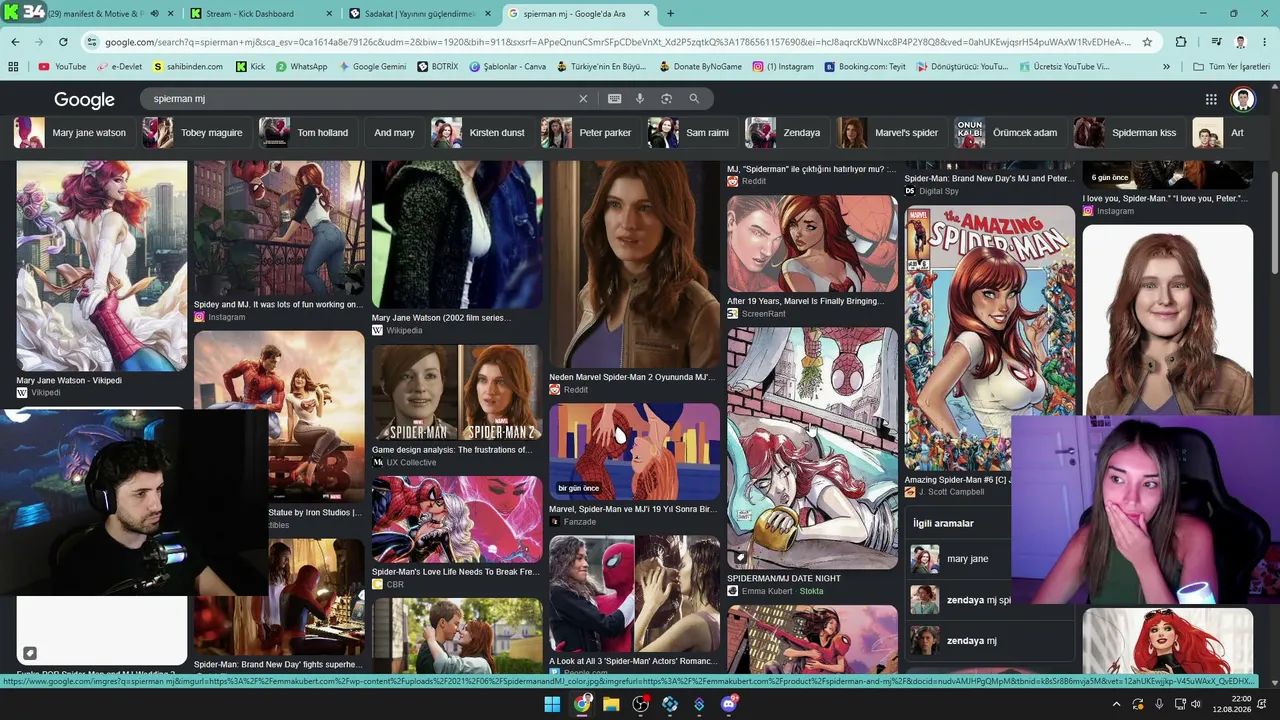Open the YouTube bookmark

tap(62, 67)
